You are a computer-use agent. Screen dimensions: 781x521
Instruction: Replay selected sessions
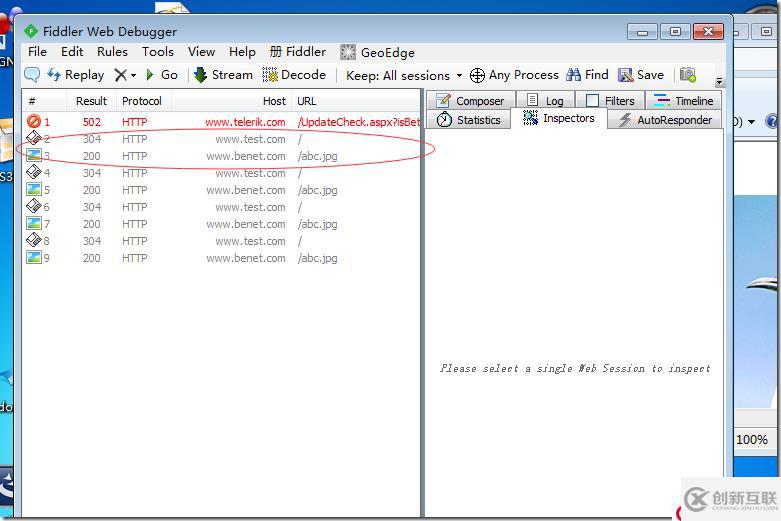[76, 75]
